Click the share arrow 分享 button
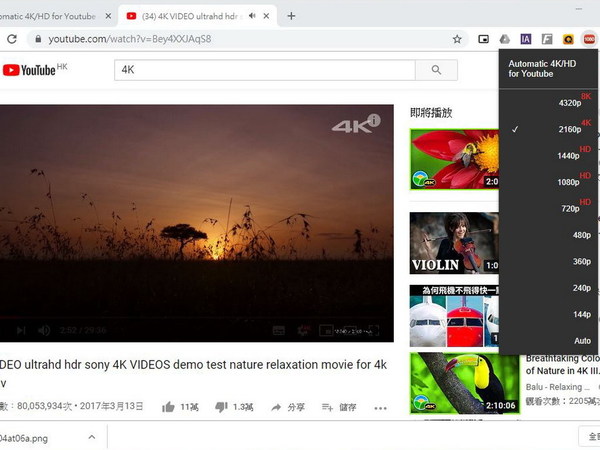Screen dimensions: 600x450 (x=288, y=408)
